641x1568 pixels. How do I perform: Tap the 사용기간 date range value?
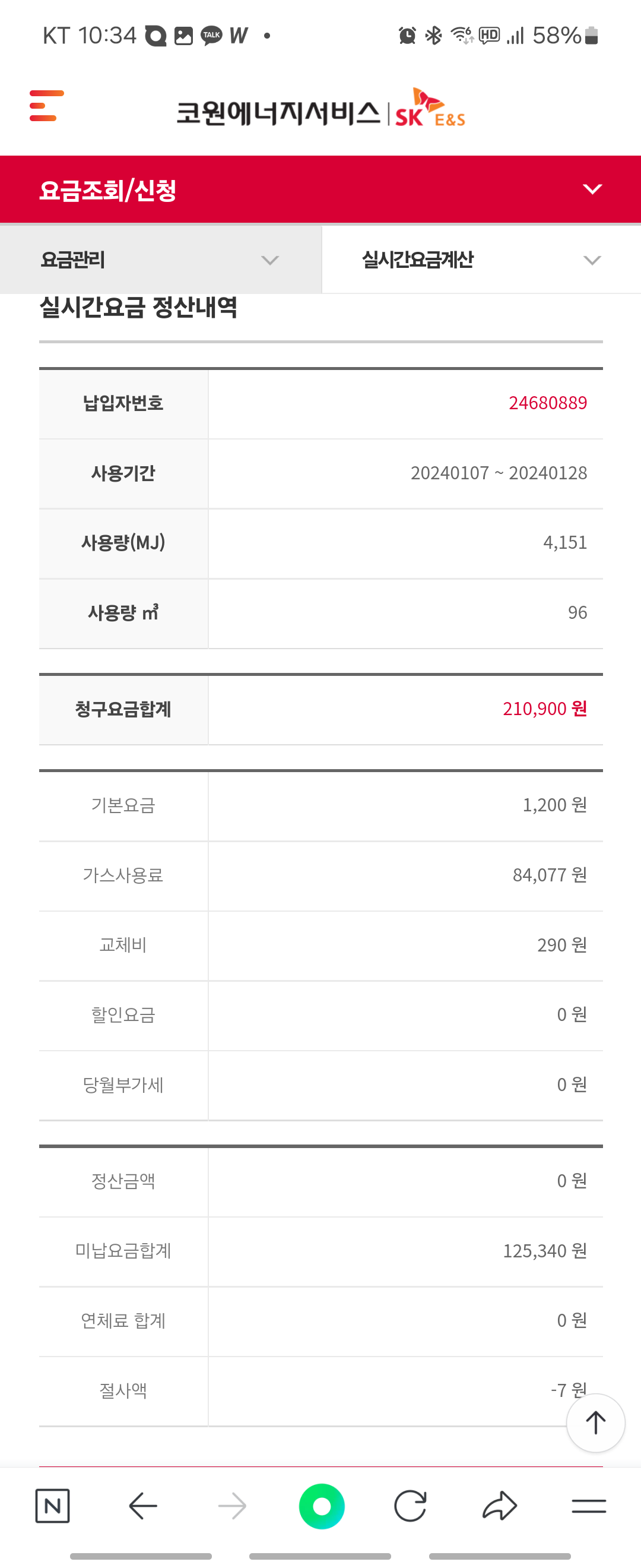(498, 473)
